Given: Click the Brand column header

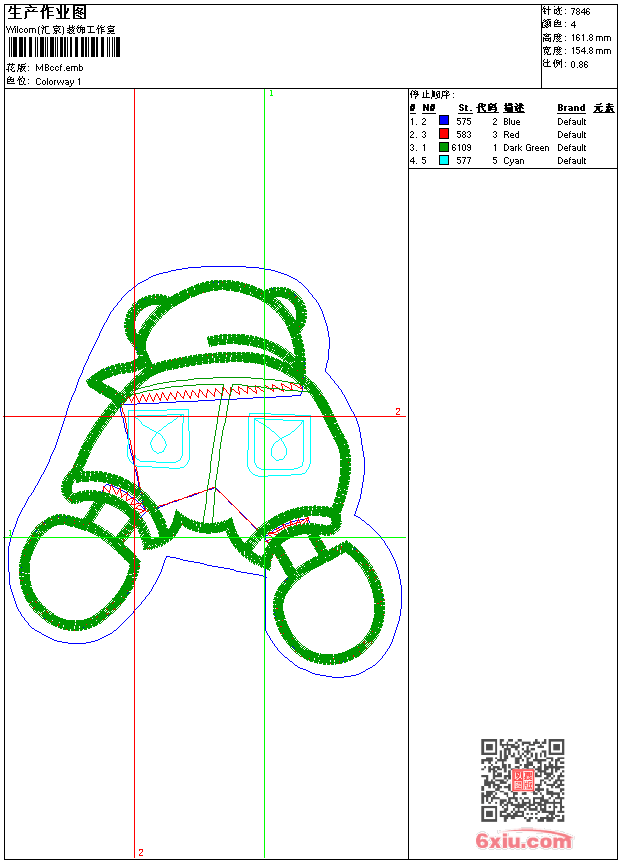Looking at the screenshot, I should click(x=571, y=108).
